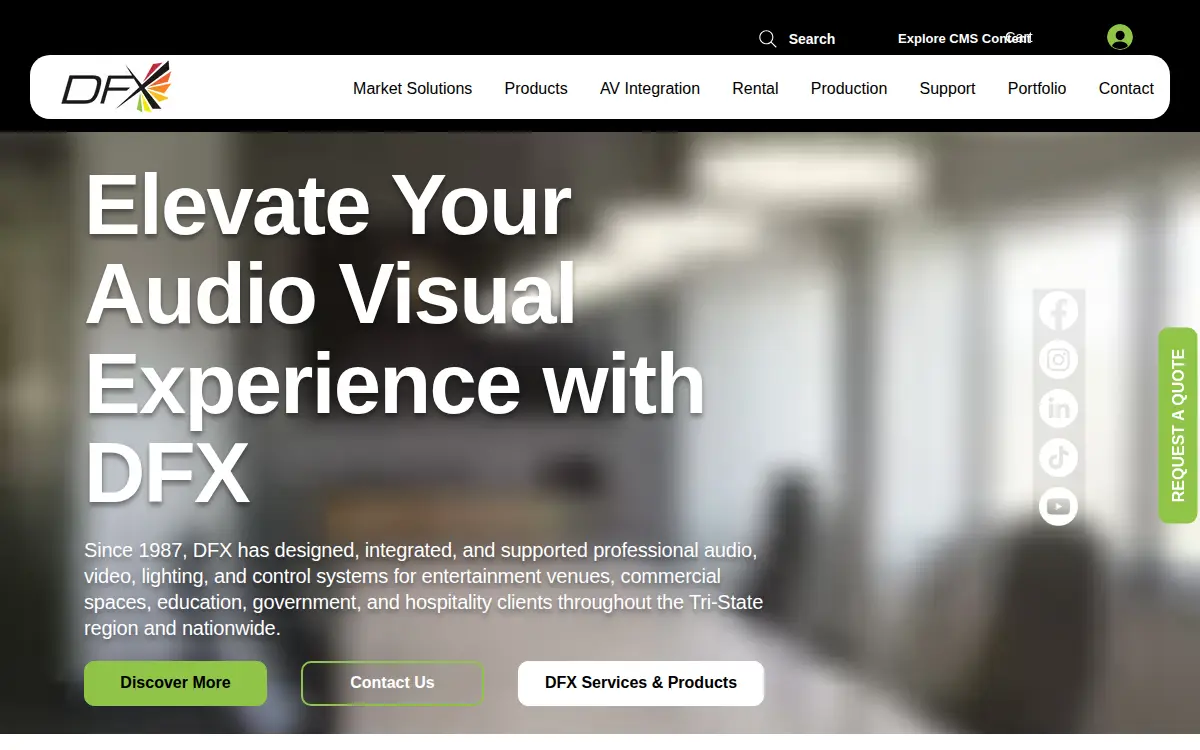
Task: Open the Facebook social icon
Action: click(x=1058, y=310)
